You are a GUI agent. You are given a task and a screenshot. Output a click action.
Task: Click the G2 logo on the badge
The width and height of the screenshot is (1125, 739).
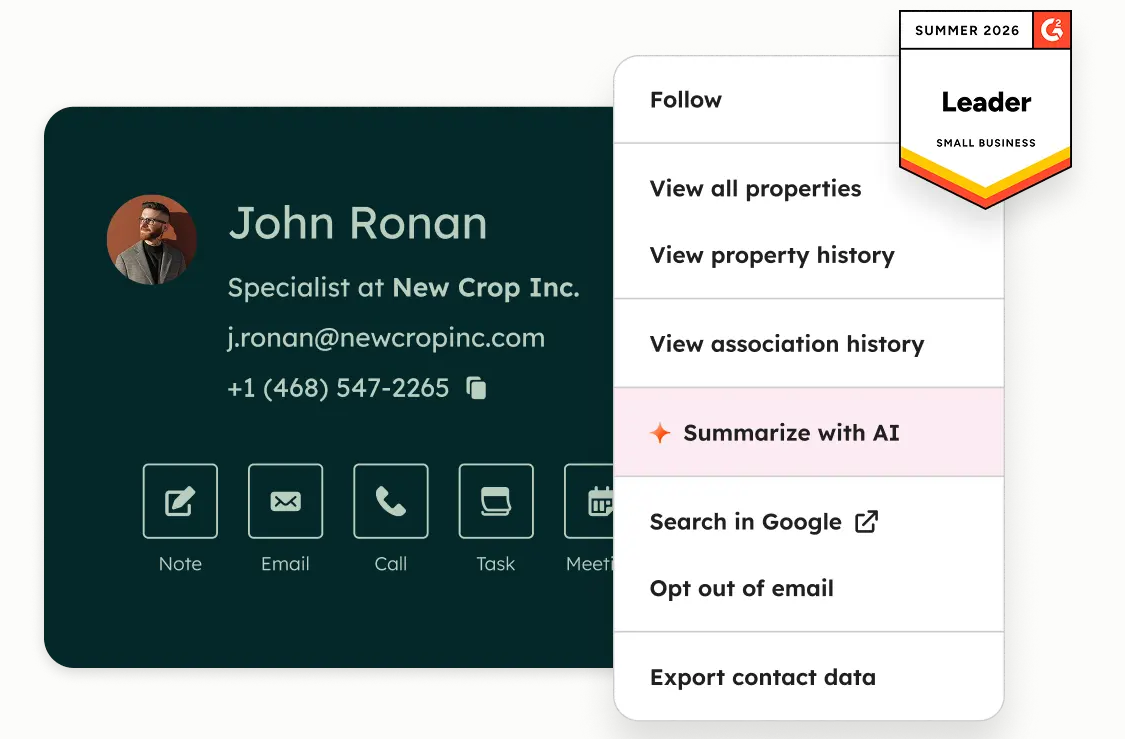click(1052, 30)
